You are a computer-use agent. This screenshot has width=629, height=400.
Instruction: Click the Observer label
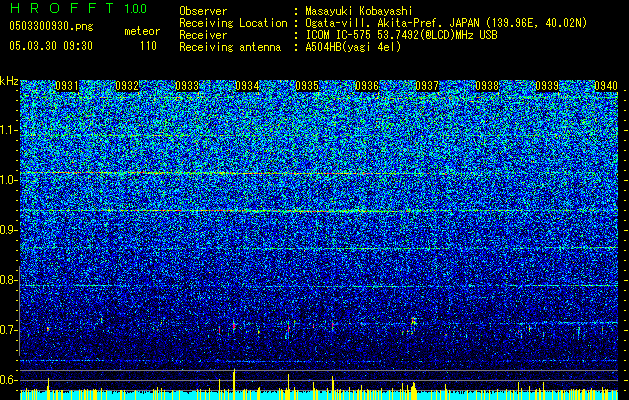tap(203, 11)
